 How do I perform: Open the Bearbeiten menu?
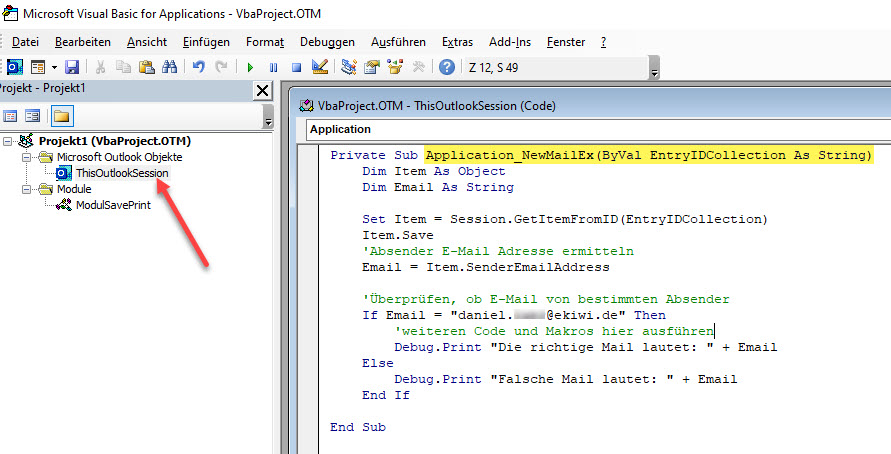click(x=83, y=42)
